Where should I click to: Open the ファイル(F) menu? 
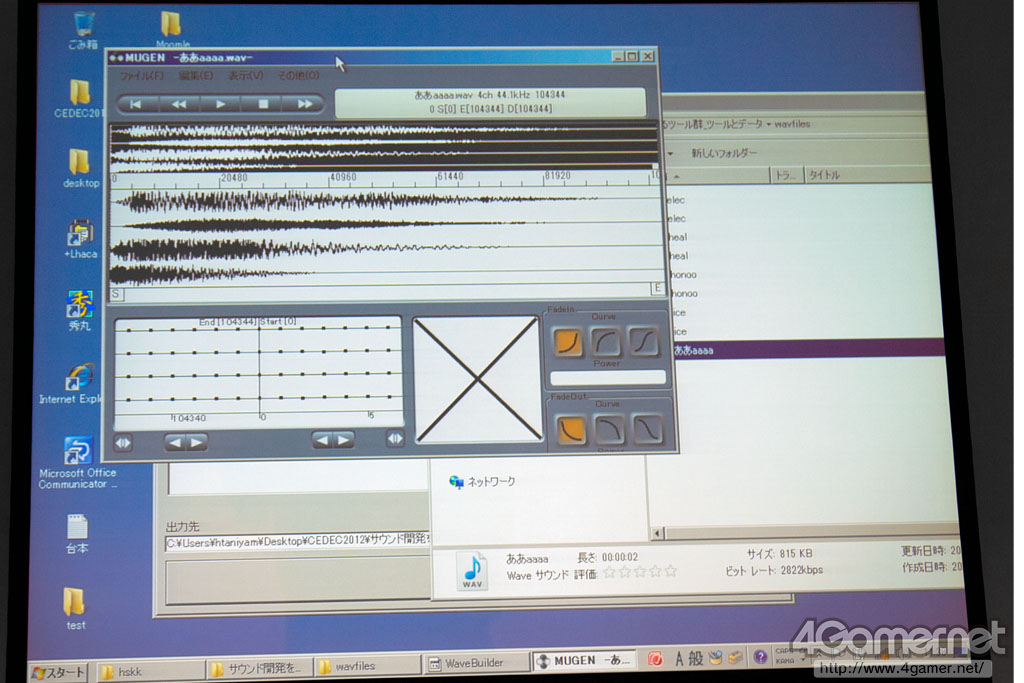pyautogui.click(x=141, y=76)
